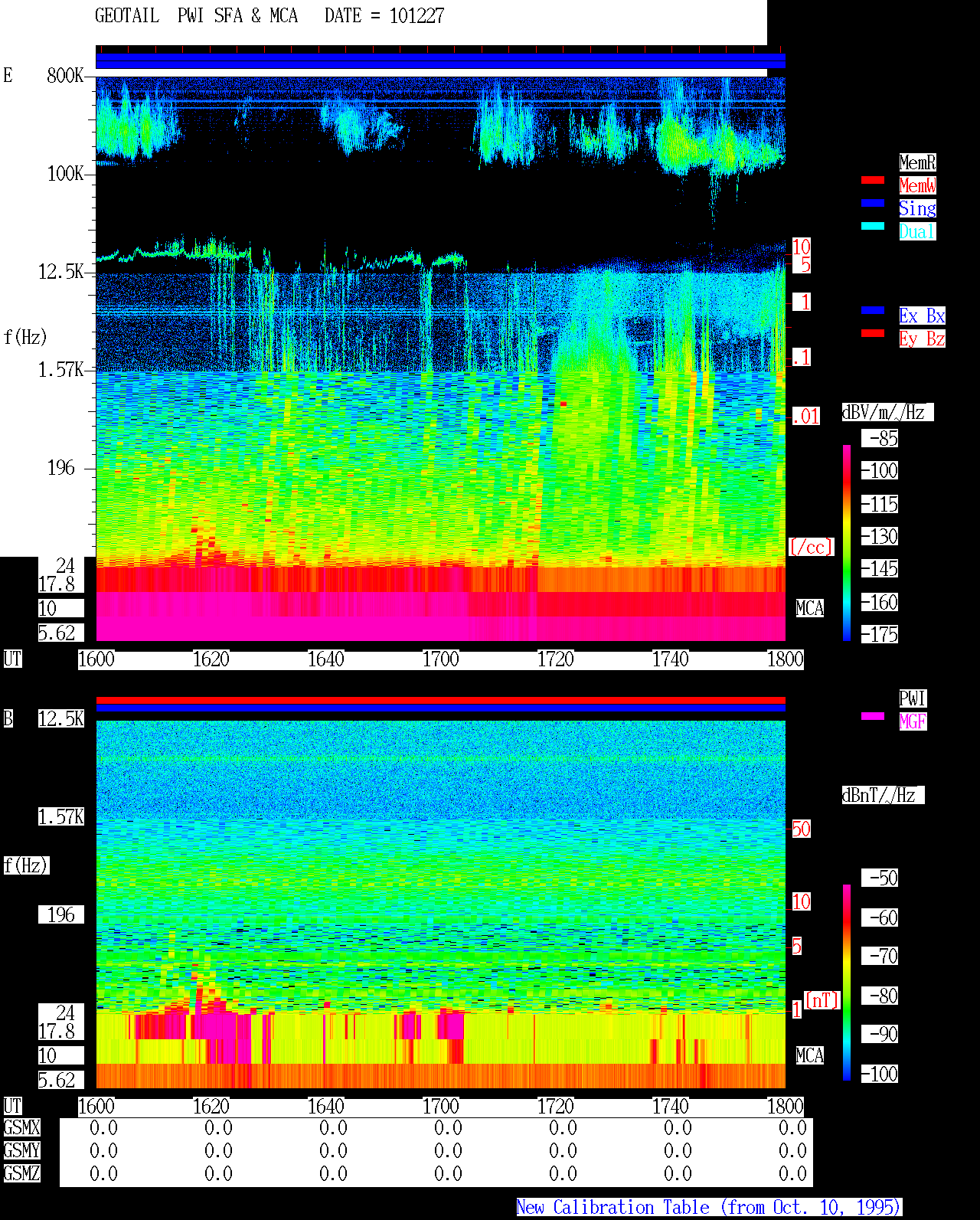The height and width of the screenshot is (1220, 980).
Task: Click the 800K frequency axis label
Action: pos(65,75)
